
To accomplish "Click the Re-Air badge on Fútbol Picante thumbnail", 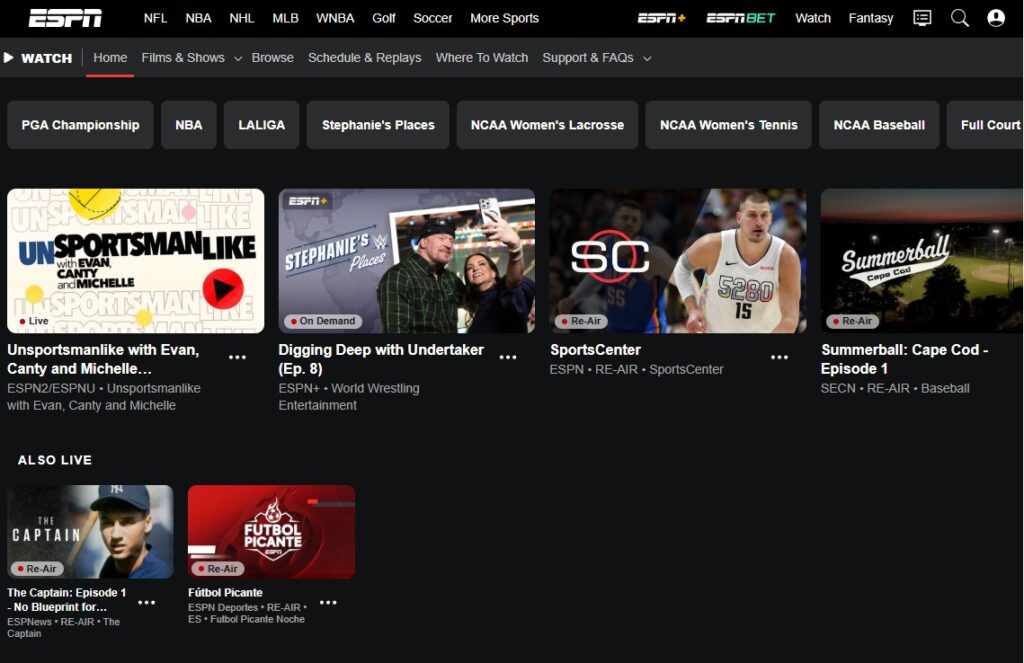I will click(218, 569).
